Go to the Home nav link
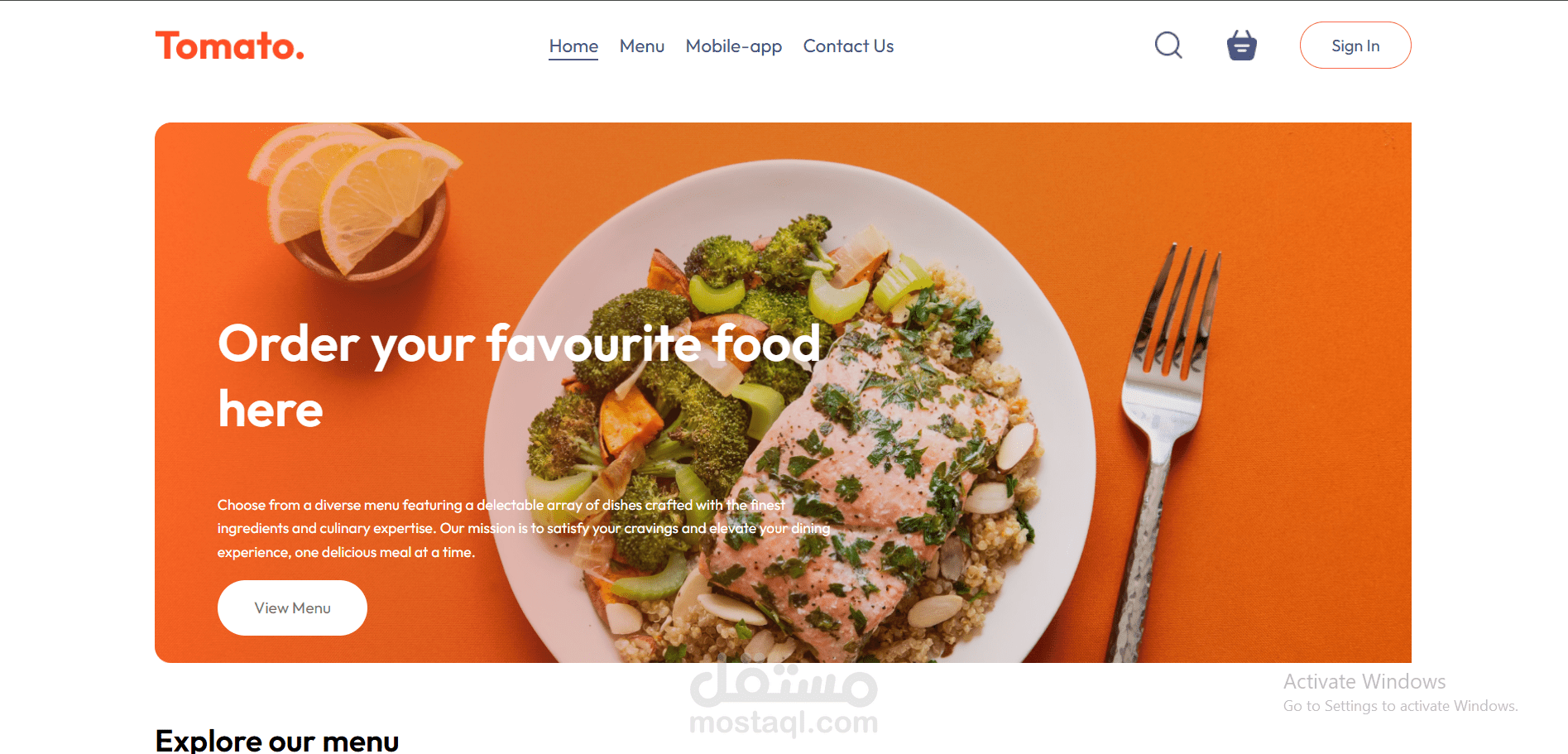This screenshot has width=1568, height=754. 573,46
